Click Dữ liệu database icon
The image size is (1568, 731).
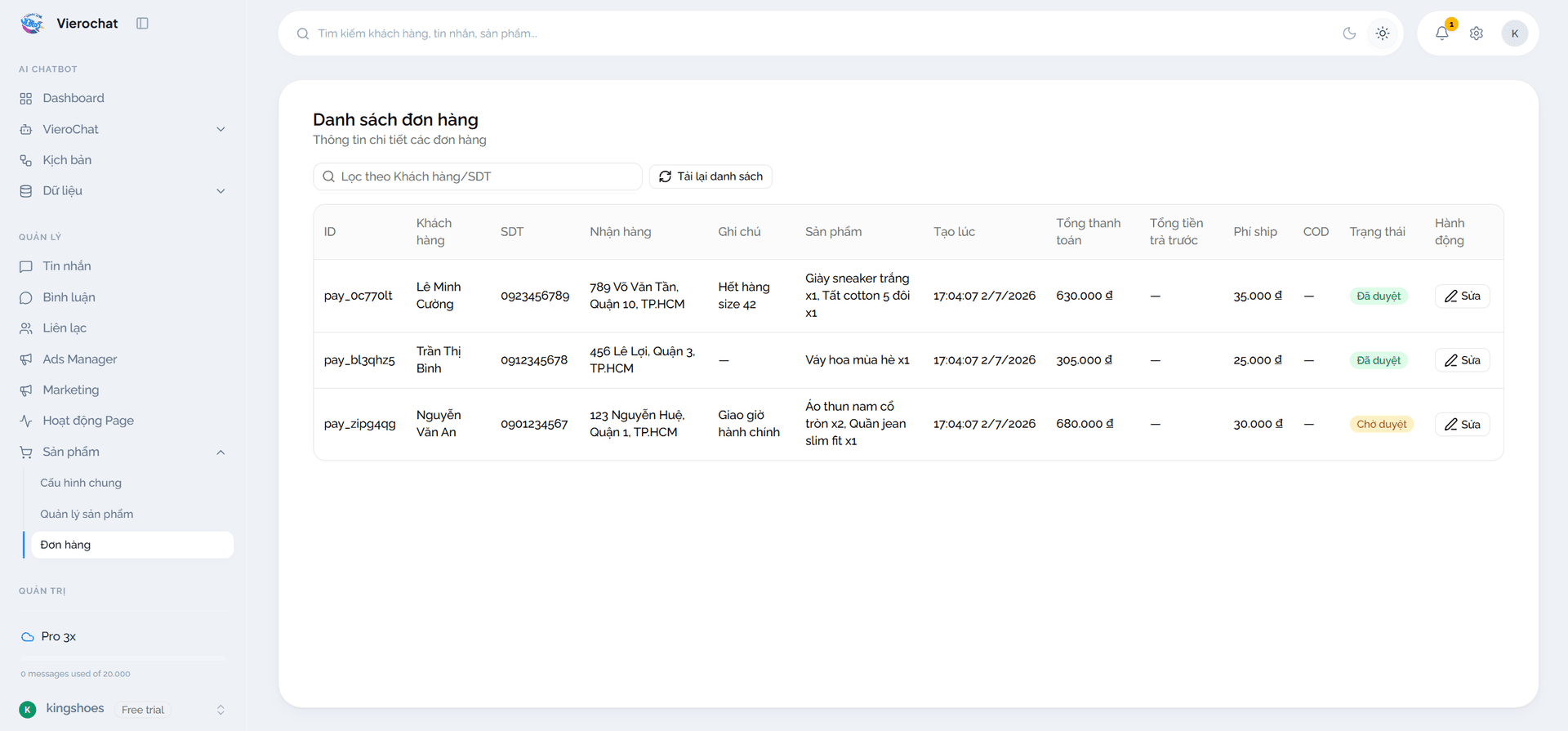click(x=26, y=191)
